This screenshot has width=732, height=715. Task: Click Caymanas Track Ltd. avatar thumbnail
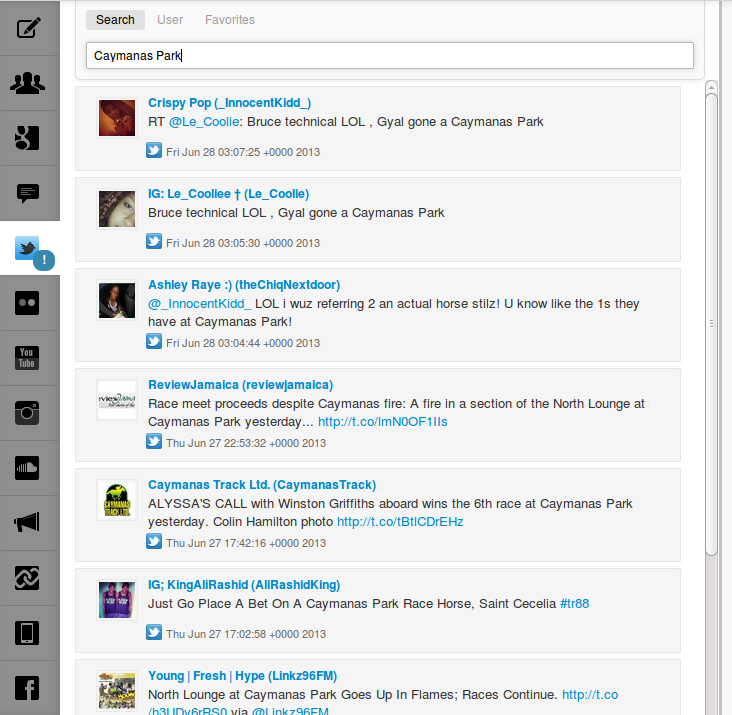[117, 500]
